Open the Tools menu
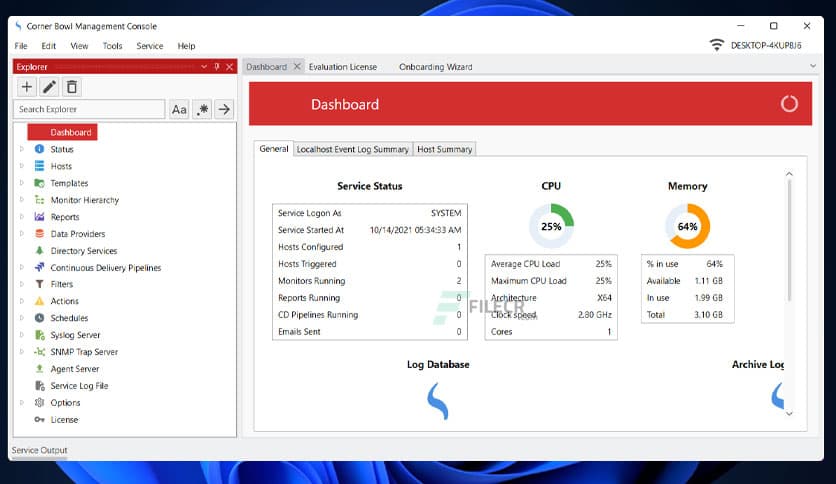The height and width of the screenshot is (484, 836). click(112, 46)
